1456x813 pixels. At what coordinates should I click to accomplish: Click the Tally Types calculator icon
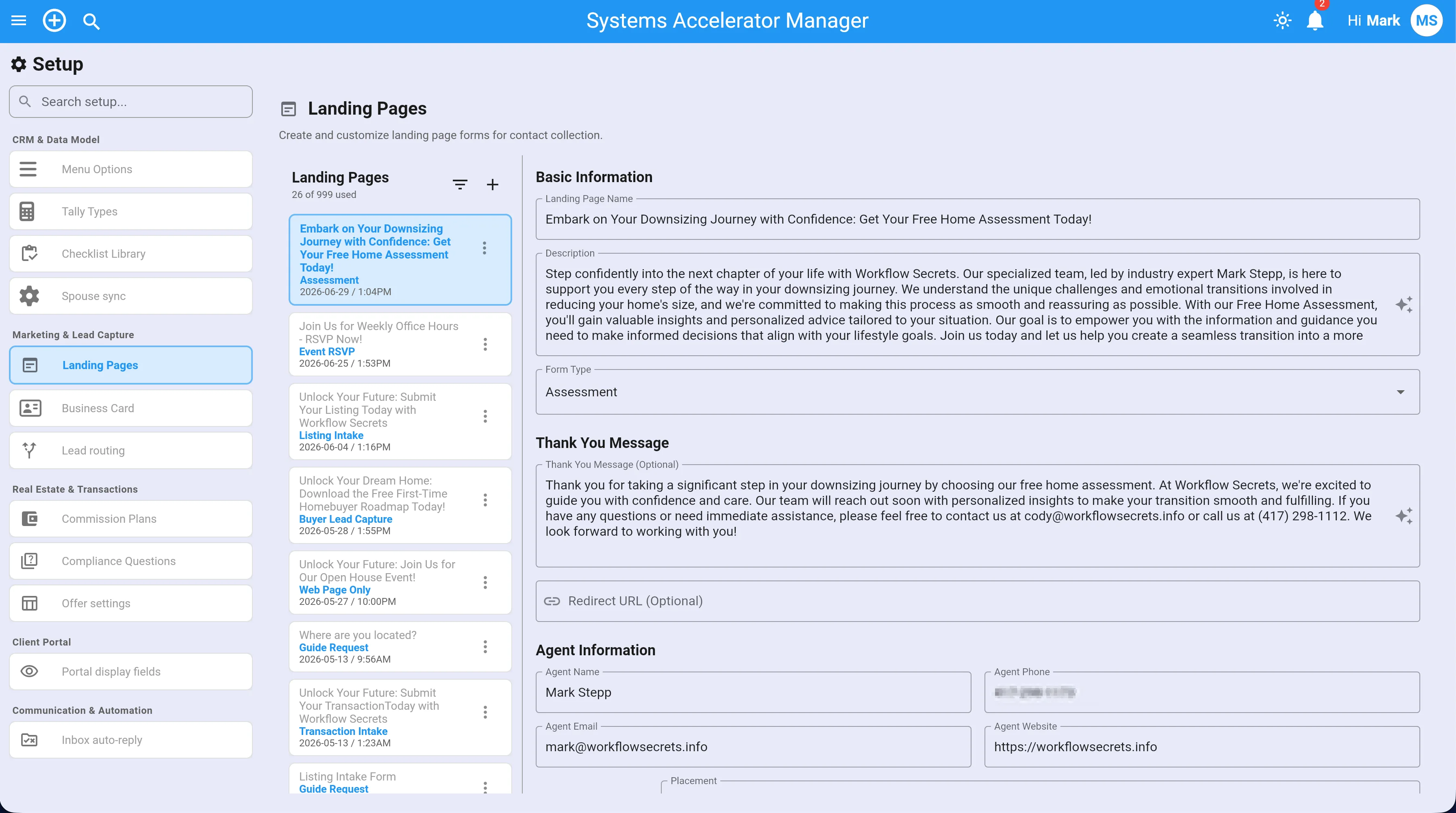click(x=27, y=211)
